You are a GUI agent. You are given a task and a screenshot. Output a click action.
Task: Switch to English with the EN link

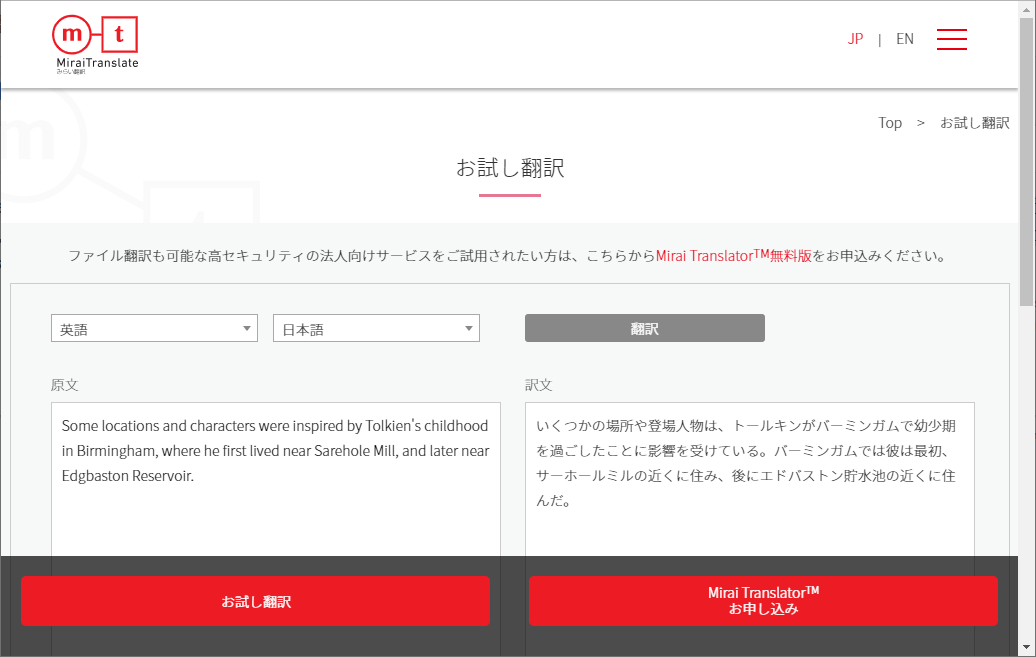point(905,39)
